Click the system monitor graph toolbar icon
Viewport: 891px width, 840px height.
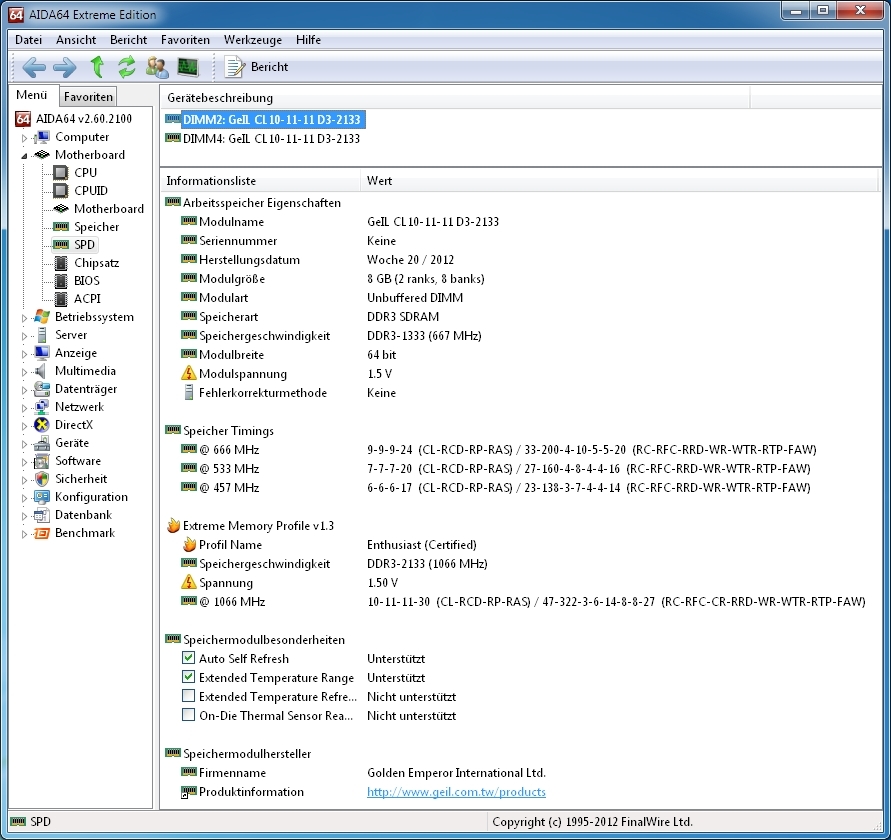[x=188, y=67]
